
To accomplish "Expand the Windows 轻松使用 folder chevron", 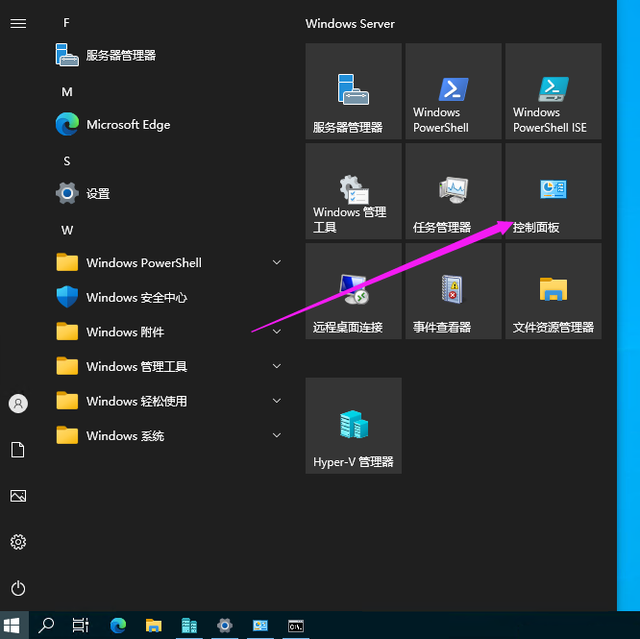I will [277, 401].
